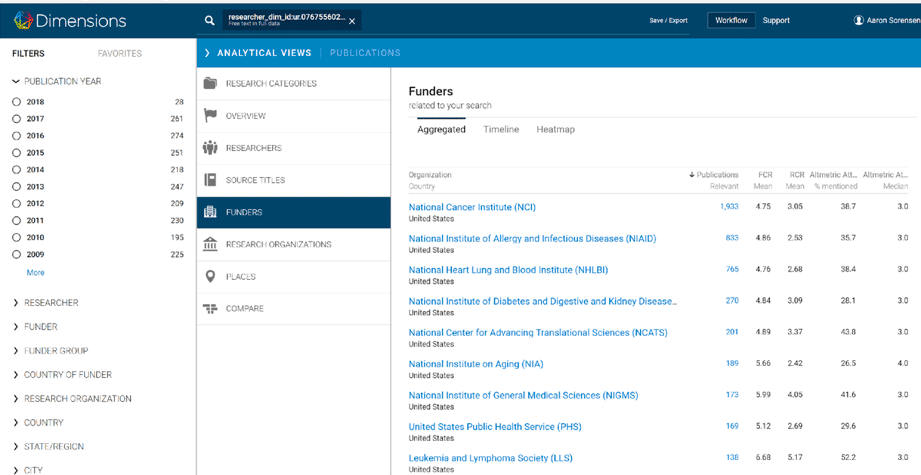Viewport: 921px width, 475px height.
Task: Open the Heatmap tab
Action: click(555, 129)
